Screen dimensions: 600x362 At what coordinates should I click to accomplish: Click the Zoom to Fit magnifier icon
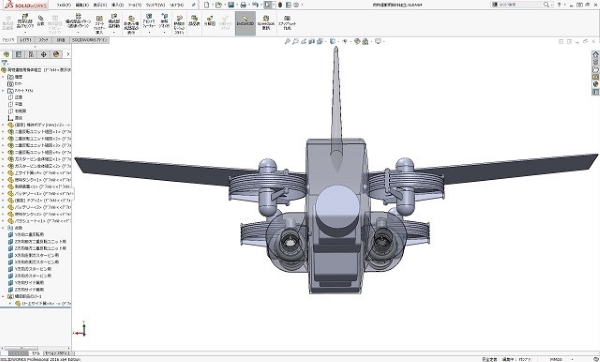[x=287, y=41]
